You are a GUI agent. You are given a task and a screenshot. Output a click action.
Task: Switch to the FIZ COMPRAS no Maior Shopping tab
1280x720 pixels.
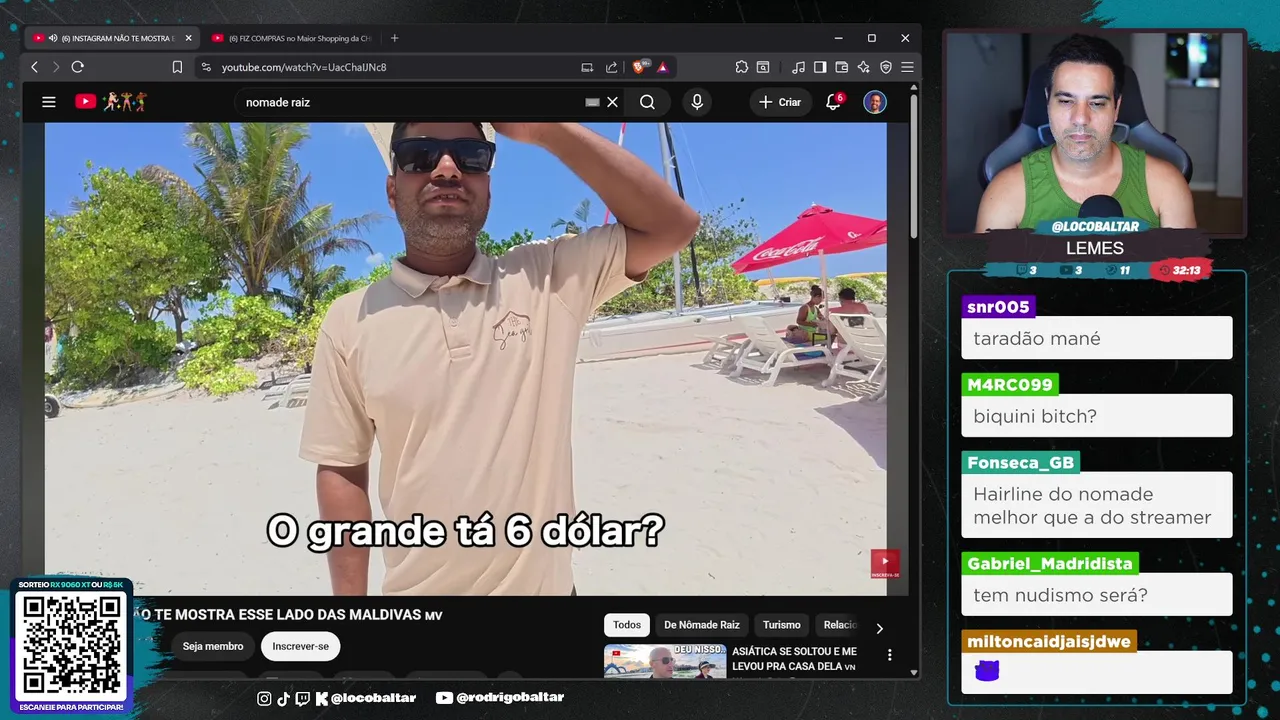(300, 38)
